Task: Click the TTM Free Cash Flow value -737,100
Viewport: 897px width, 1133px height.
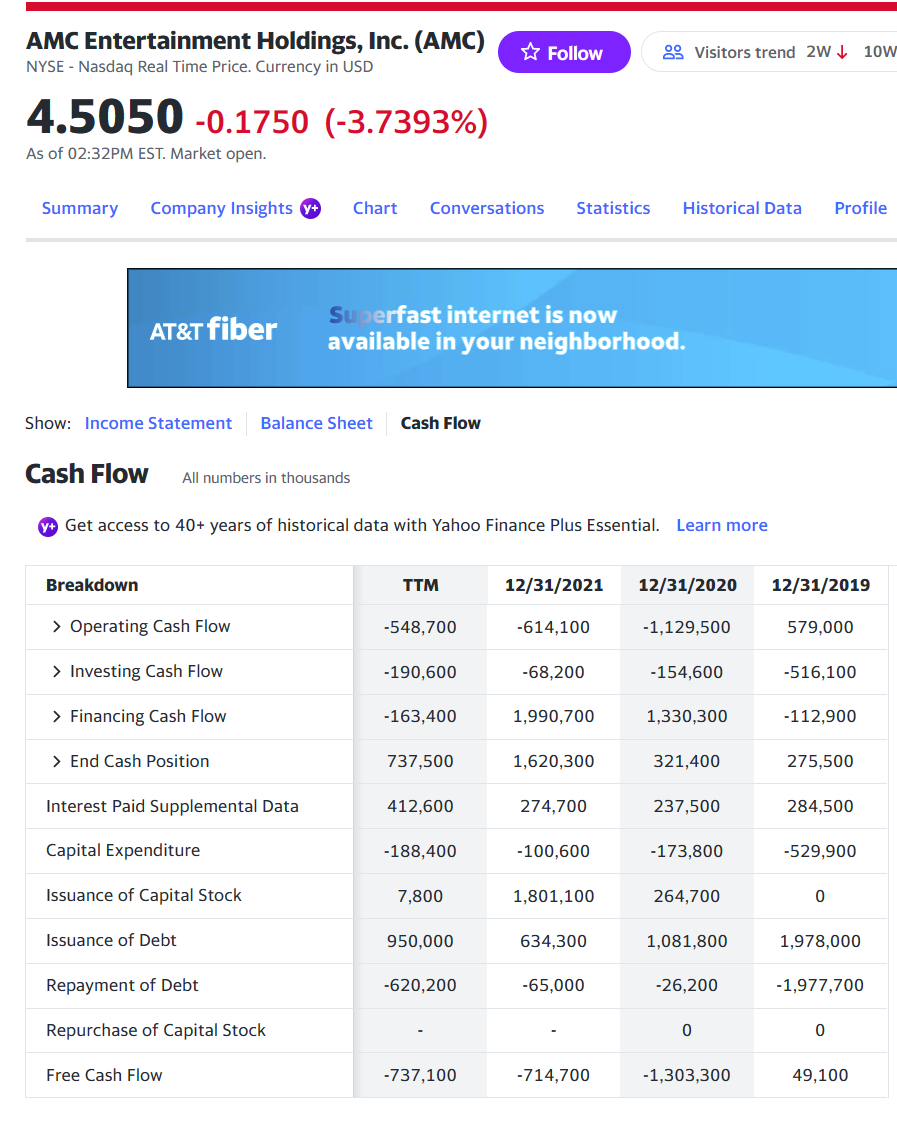Action: click(x=420, y=1075)
